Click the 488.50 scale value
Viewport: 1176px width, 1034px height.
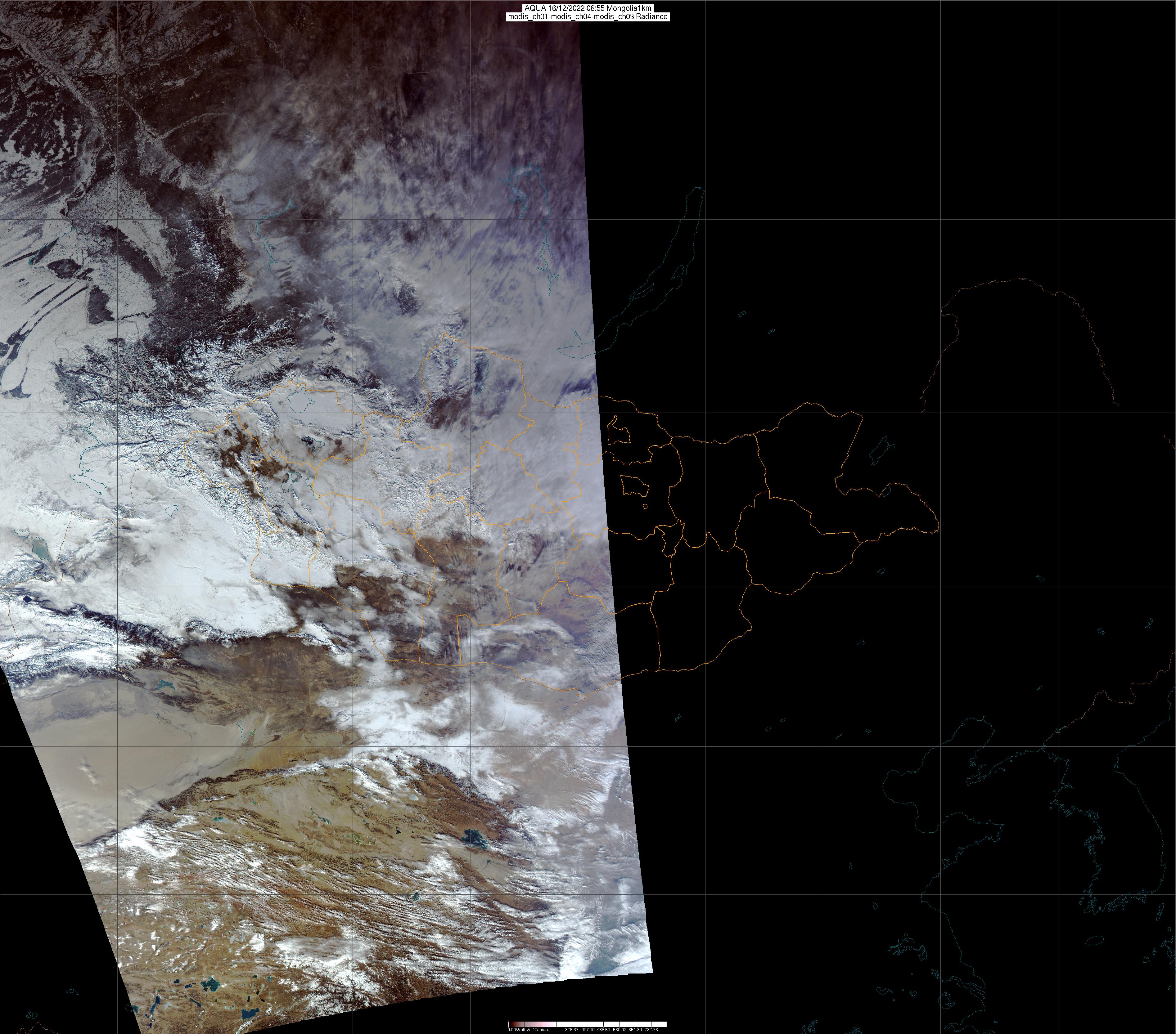(604, 1029)
